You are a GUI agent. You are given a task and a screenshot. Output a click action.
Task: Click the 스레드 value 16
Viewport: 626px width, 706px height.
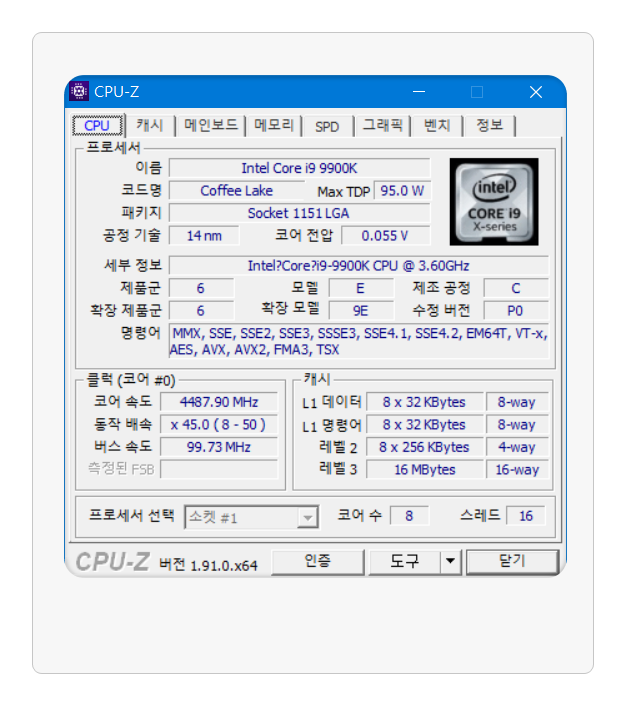pyautogui.click(x=526, y=516)
